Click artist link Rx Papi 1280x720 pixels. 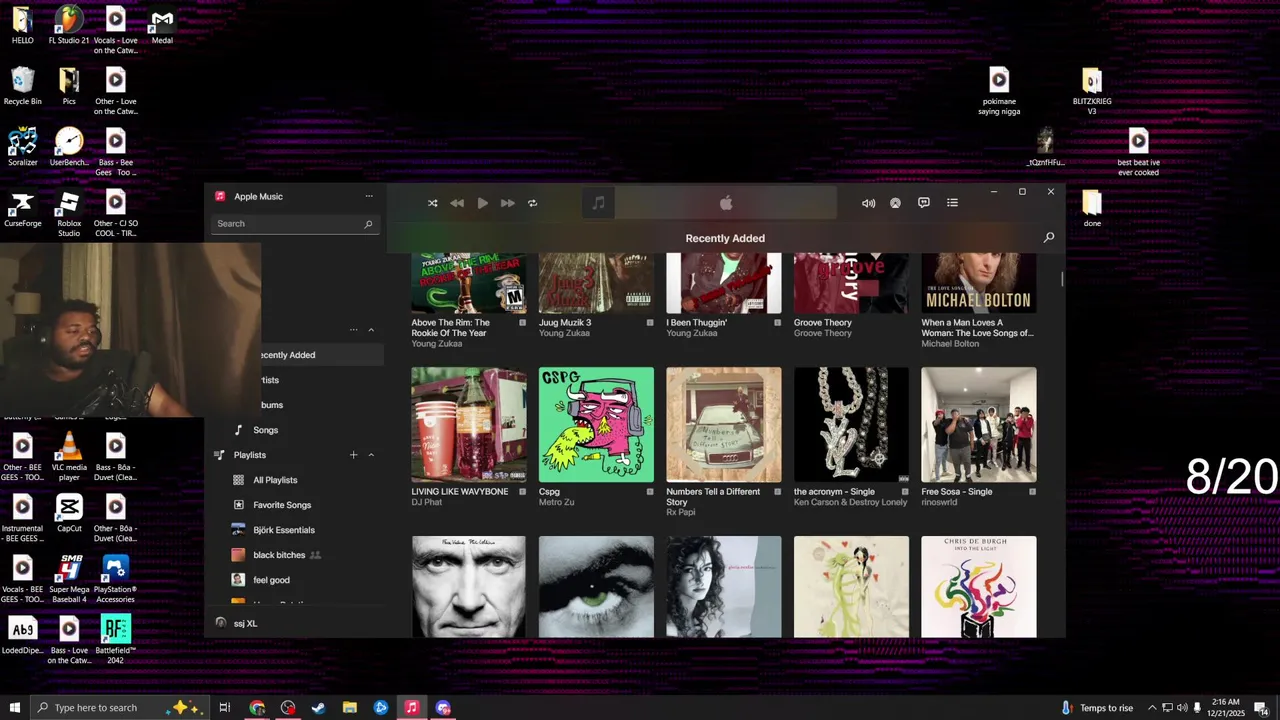pos(681,512)
